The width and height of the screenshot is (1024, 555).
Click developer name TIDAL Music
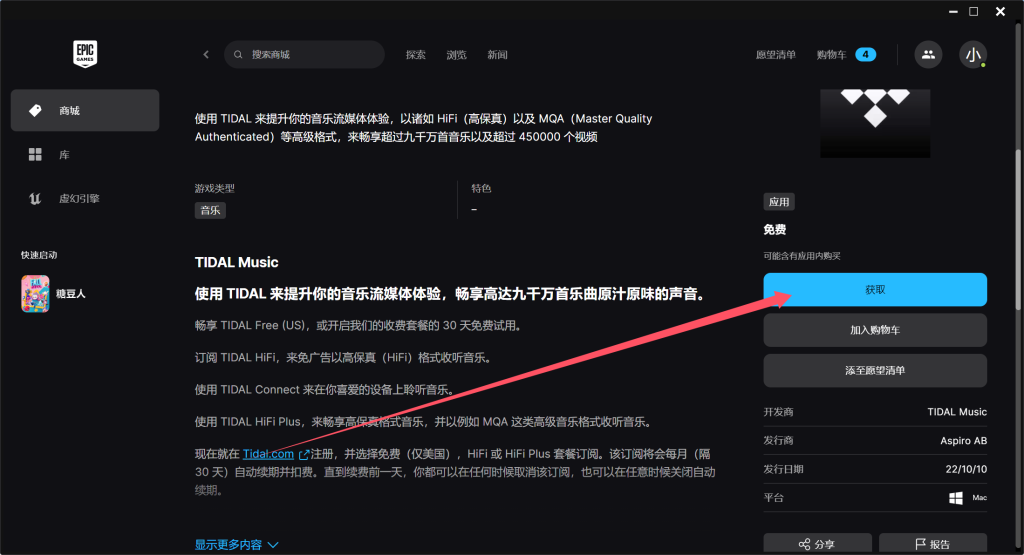[x=957, y=412]
